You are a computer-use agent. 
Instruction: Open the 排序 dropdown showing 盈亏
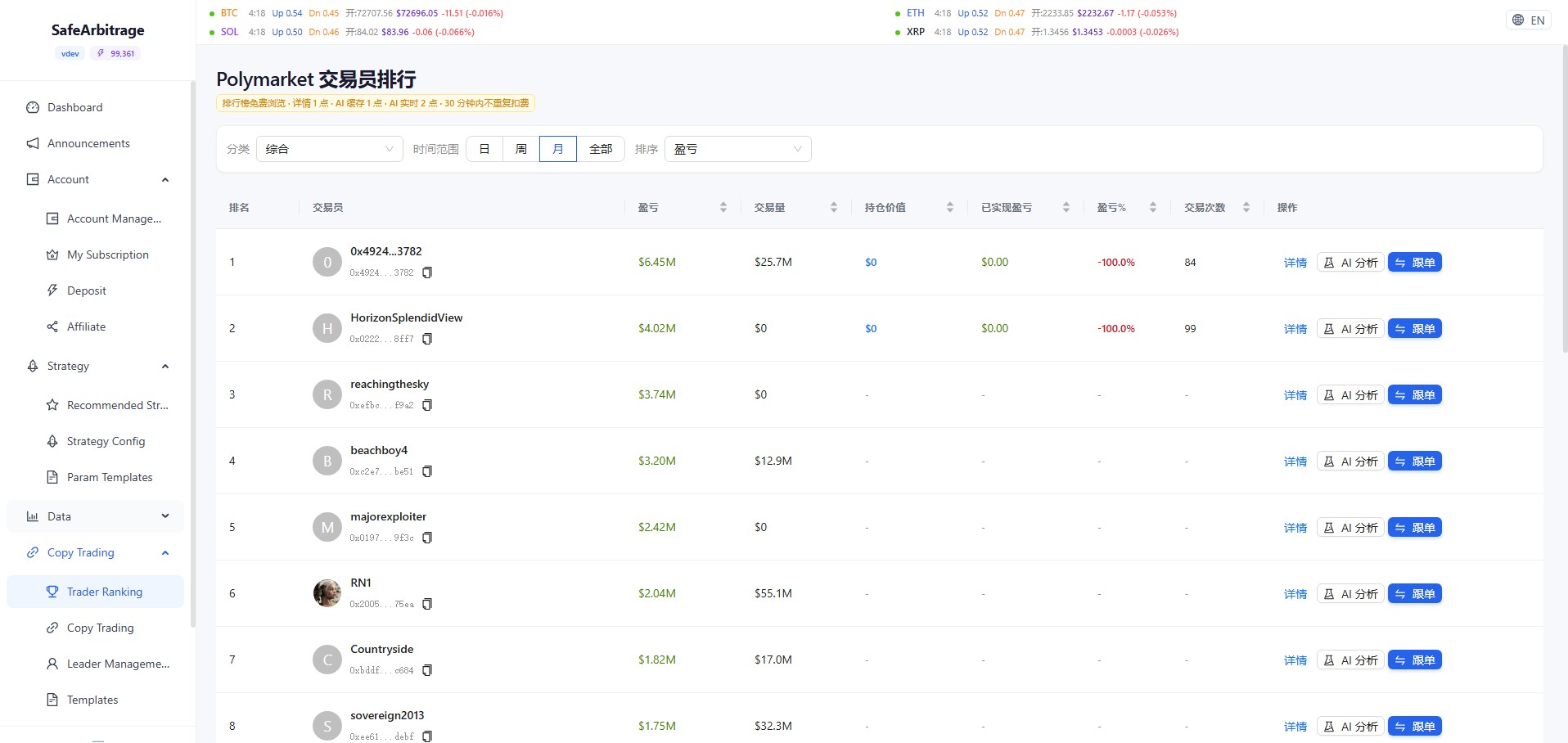(737, 149)
